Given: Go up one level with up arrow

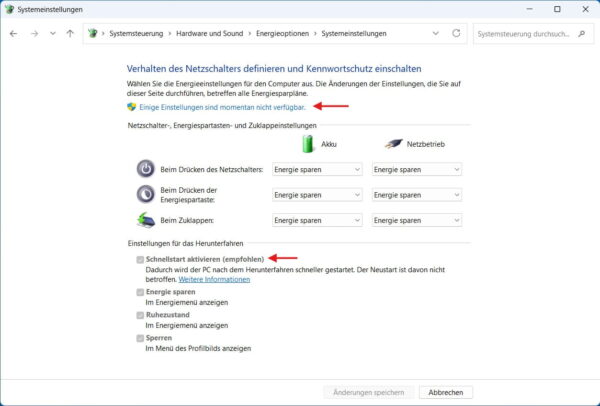Looking at the screenshot, I should (x=70, y=34).
